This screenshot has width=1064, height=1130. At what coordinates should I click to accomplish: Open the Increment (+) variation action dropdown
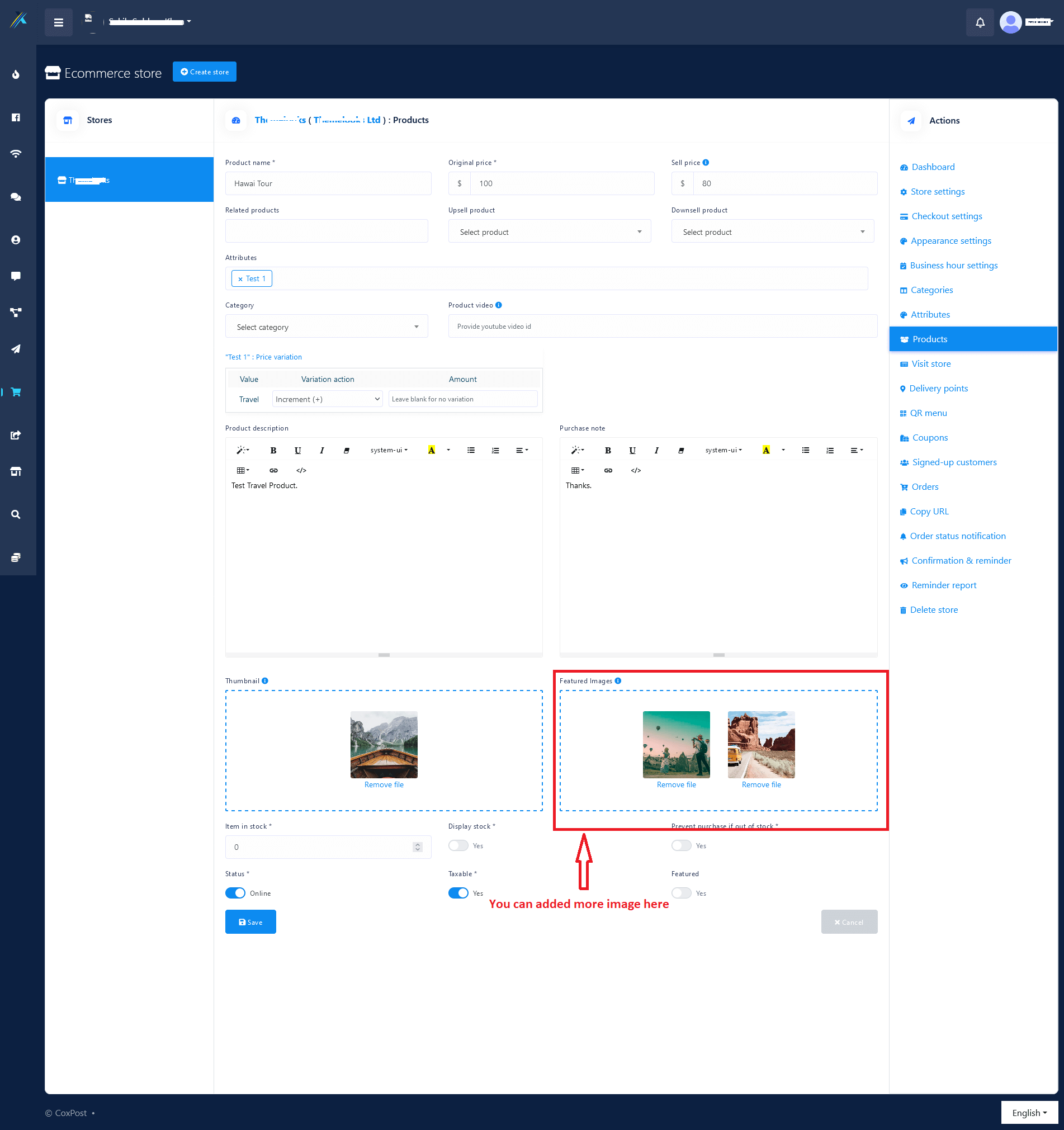(327, 399)
